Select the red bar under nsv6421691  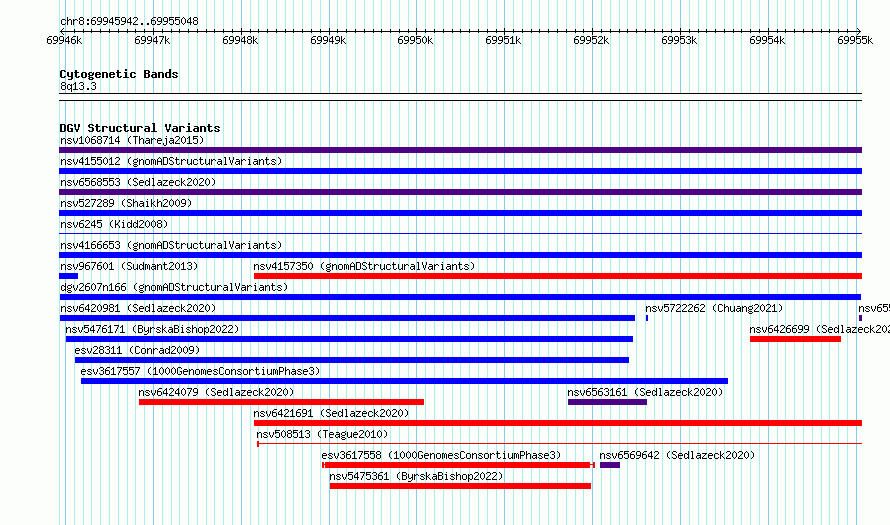[558, 423]
